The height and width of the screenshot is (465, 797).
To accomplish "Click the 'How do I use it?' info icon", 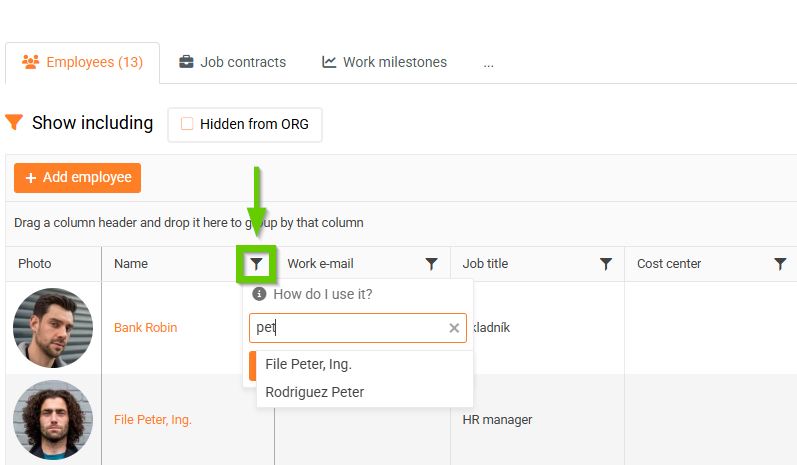I will click(259, 294).
